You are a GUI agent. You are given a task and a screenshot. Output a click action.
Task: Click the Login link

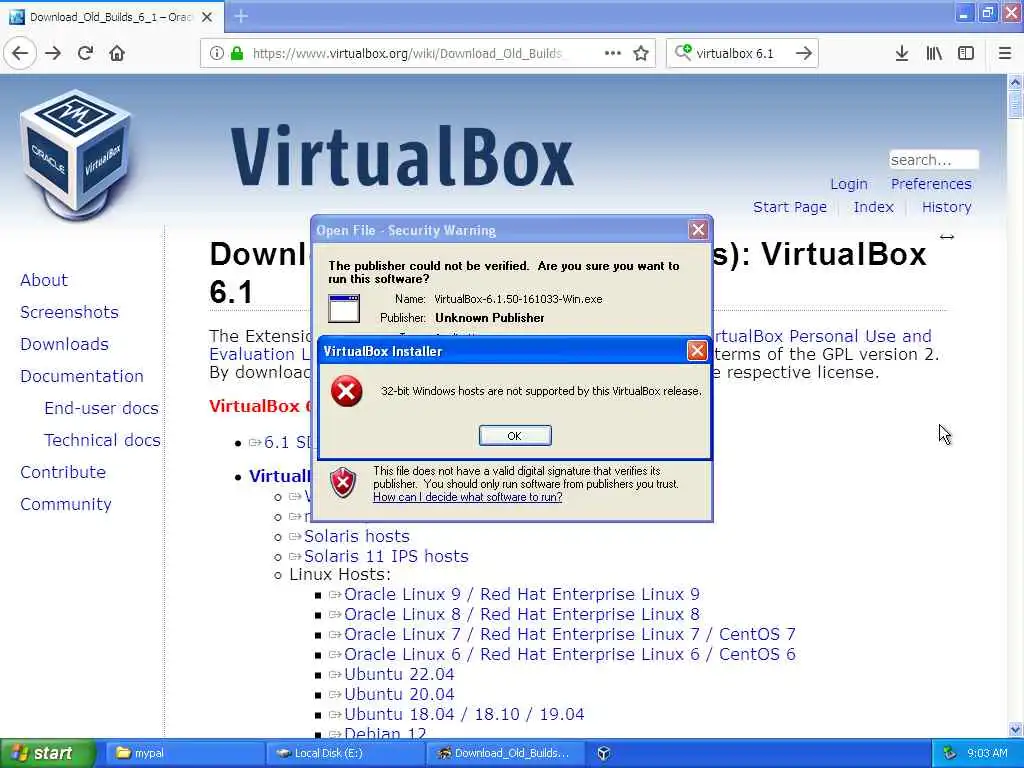click(848, 184)
